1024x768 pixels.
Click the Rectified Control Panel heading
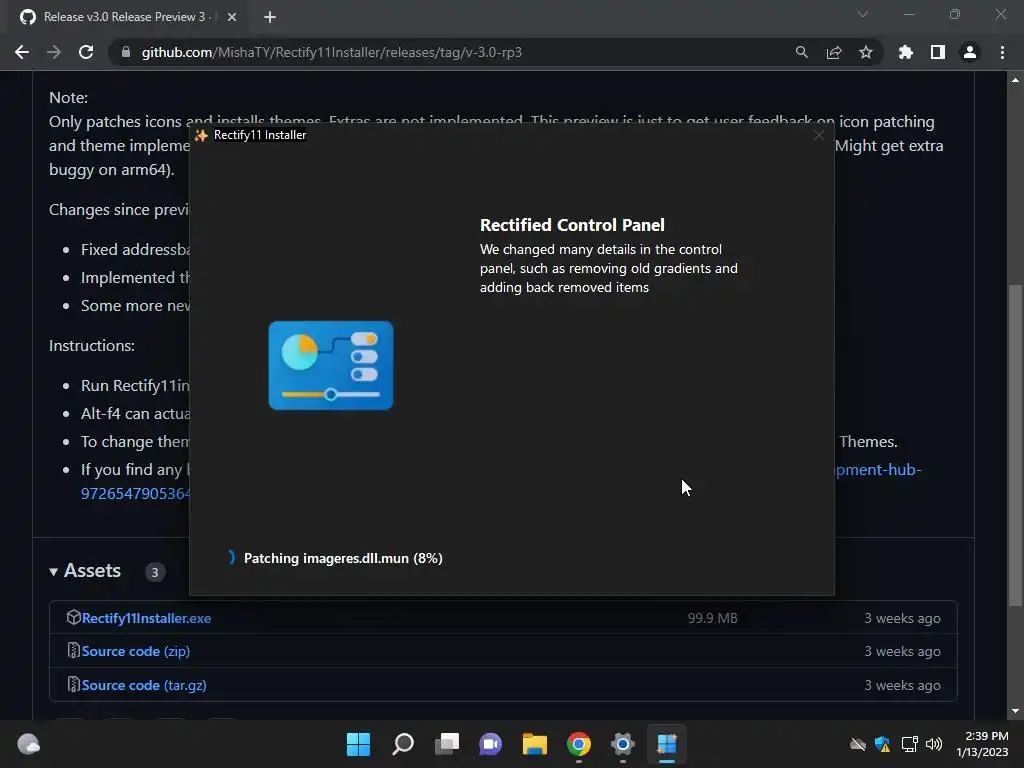pyautogui.click(x=572, y=225)
